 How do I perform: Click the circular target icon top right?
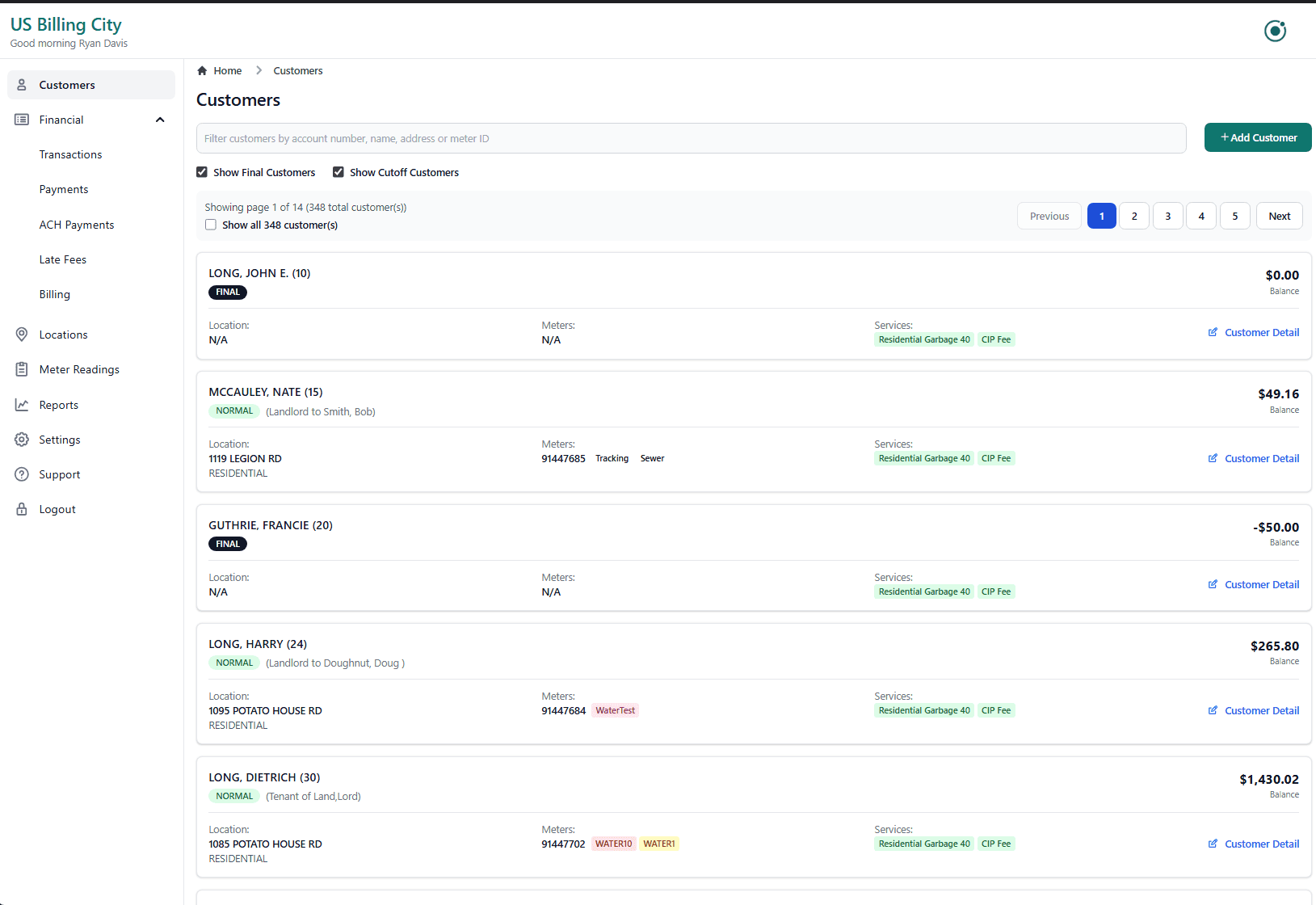tap(1275, 31)
